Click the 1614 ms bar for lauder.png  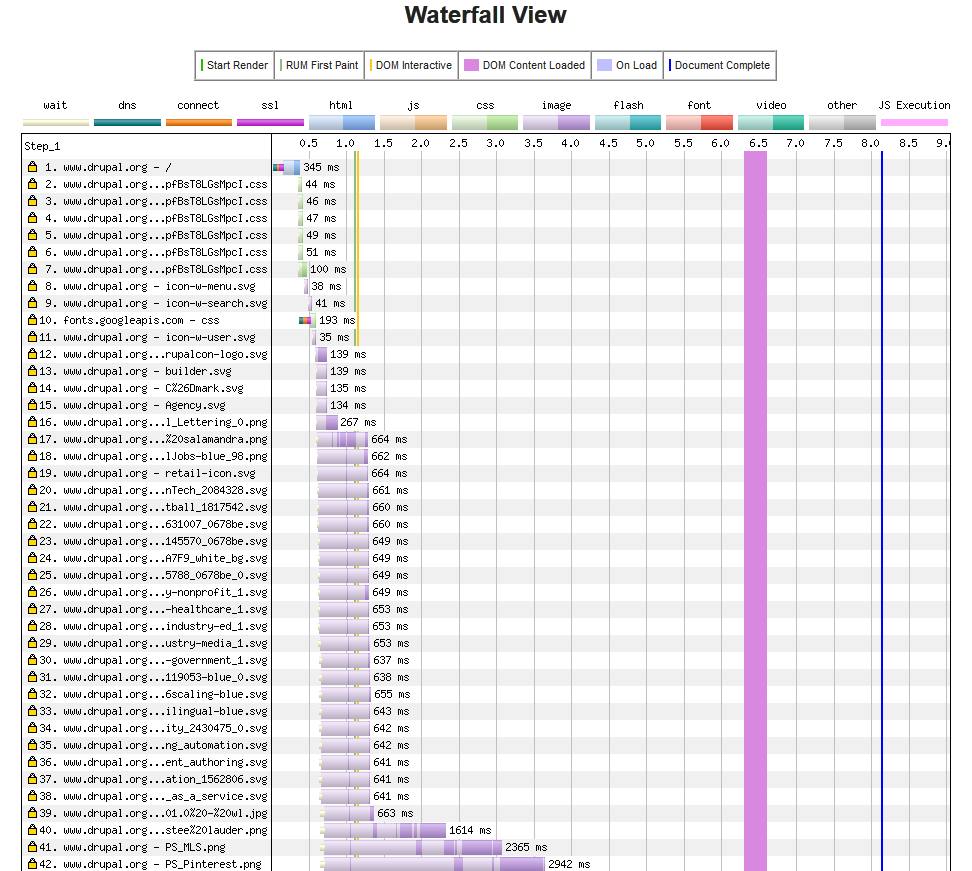(385, 831)
